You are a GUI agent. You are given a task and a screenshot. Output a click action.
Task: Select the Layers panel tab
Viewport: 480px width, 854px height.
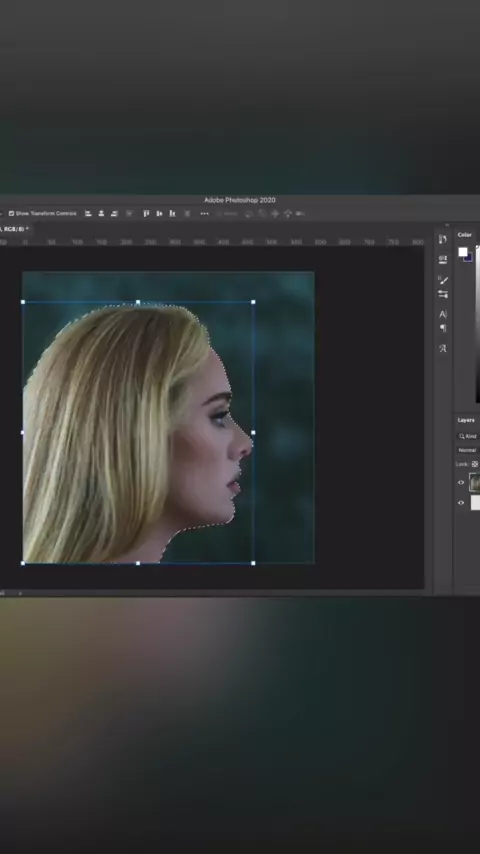tap(466, 420)
